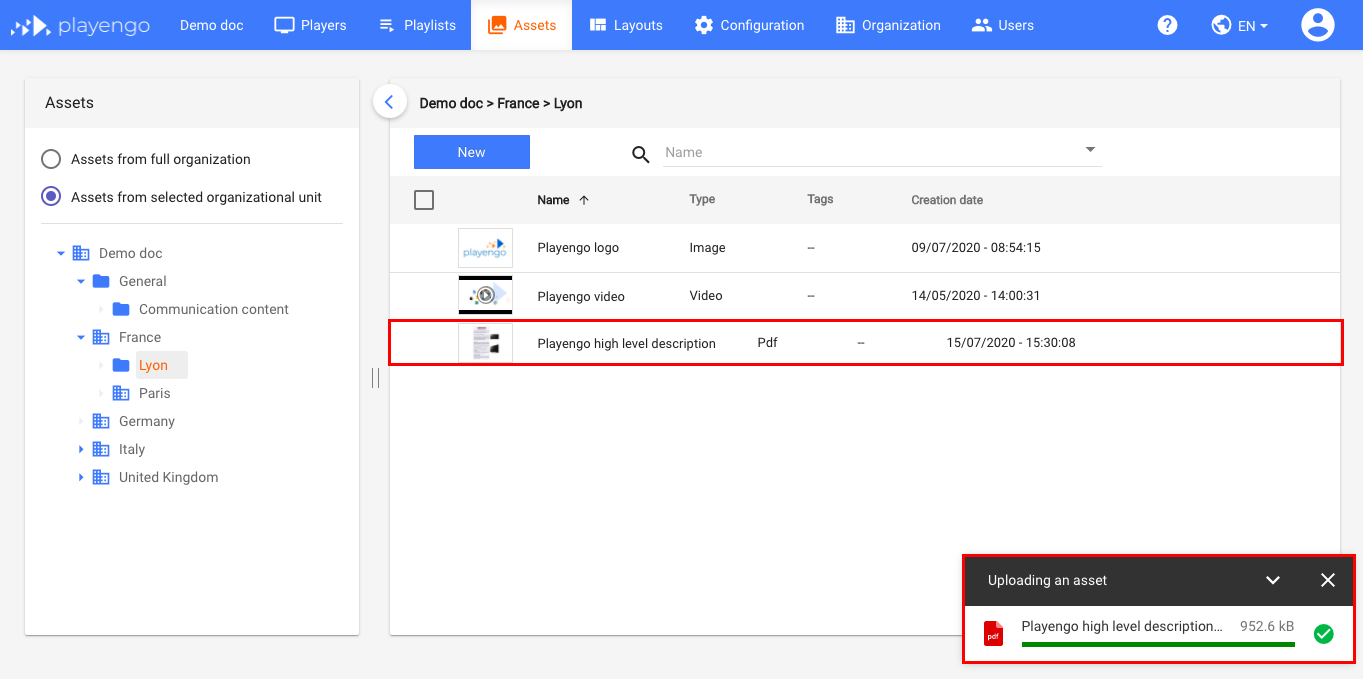Open the search filter dropdown arrow

tap(1090, 150)
